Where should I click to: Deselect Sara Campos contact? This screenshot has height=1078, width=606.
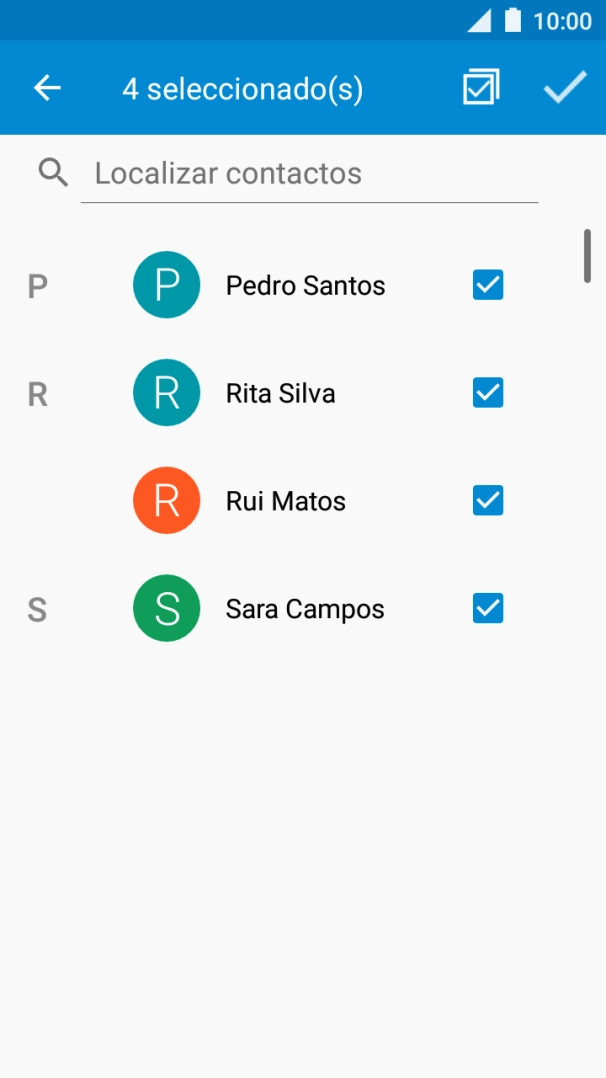487,607
